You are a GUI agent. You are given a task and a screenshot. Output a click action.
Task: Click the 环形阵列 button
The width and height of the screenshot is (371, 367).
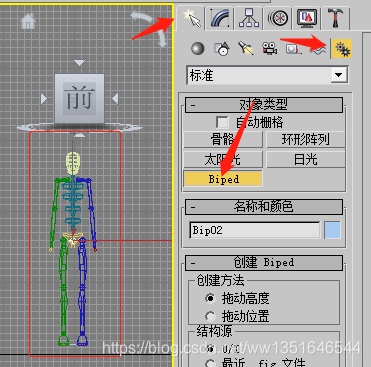[306, 139]
